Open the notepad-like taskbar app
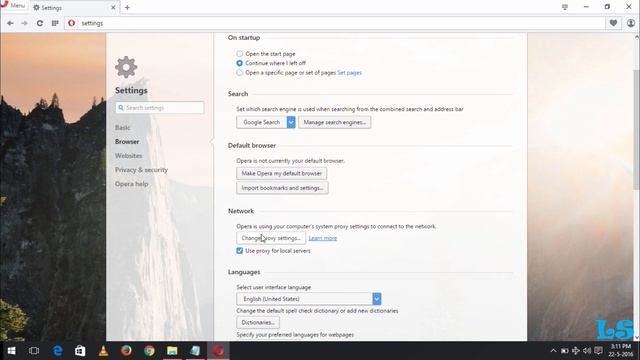Viewport: 640px width, 360px height. (x=195, y=351)
